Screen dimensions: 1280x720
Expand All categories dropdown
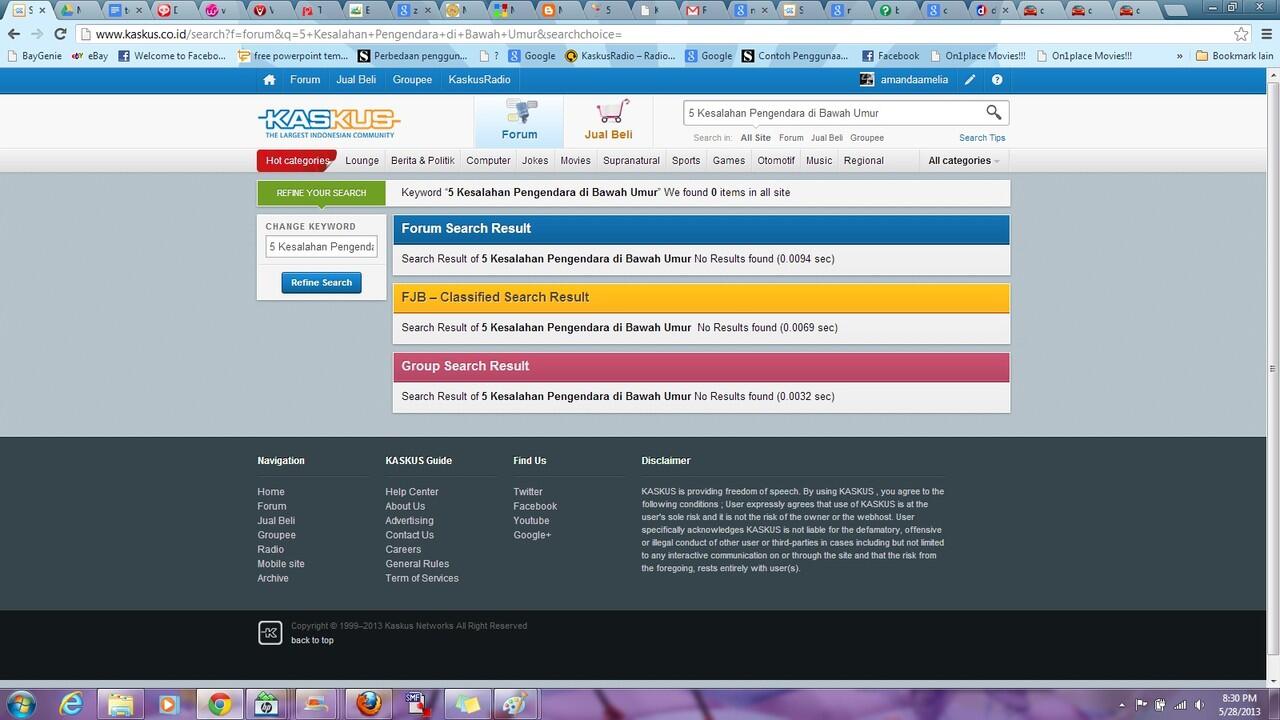(963, 161)
